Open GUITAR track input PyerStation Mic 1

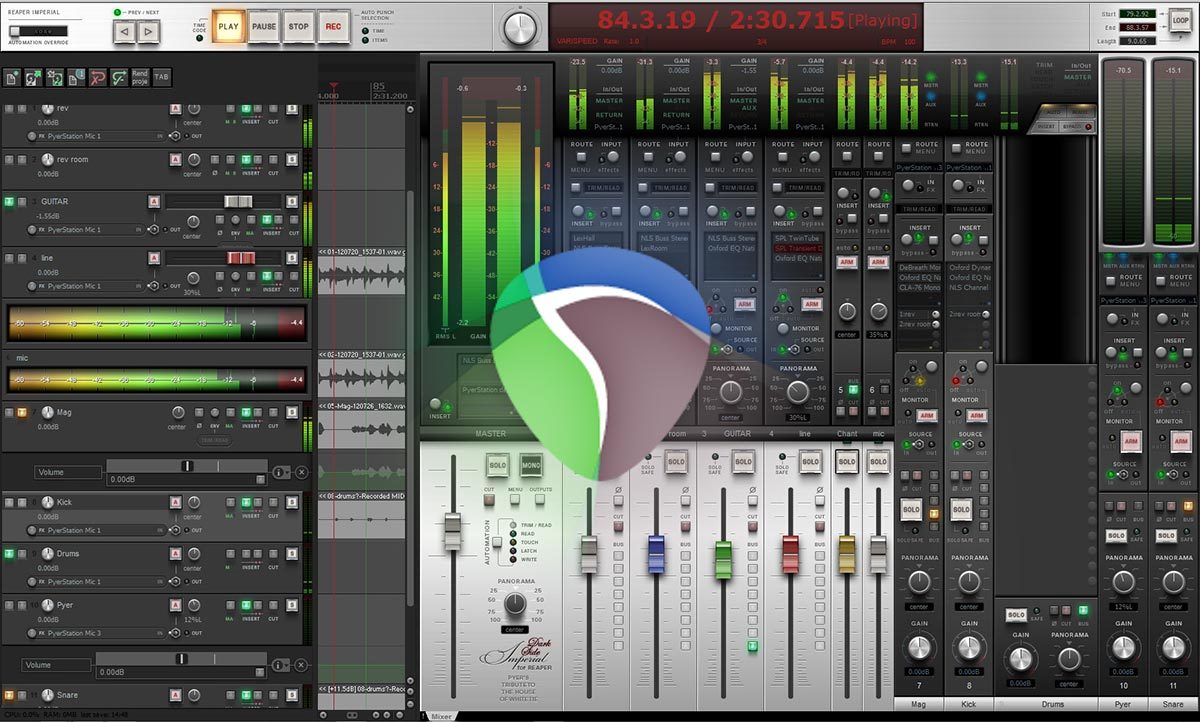pyautogui.click(x=84, y=230)
